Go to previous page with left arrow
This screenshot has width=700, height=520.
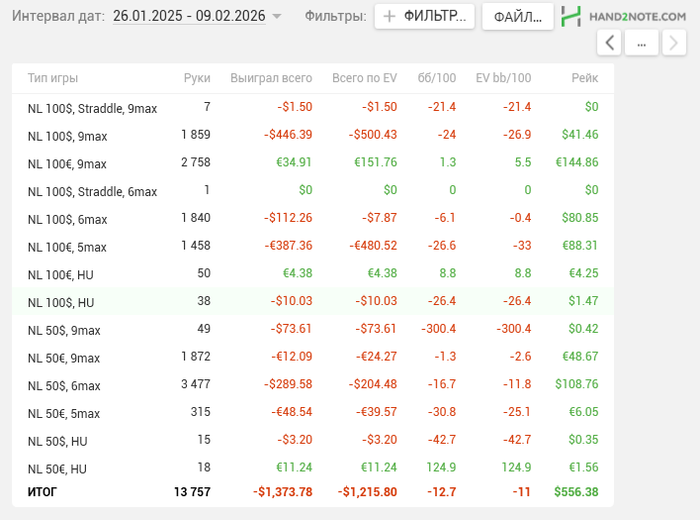pos(610,42)
